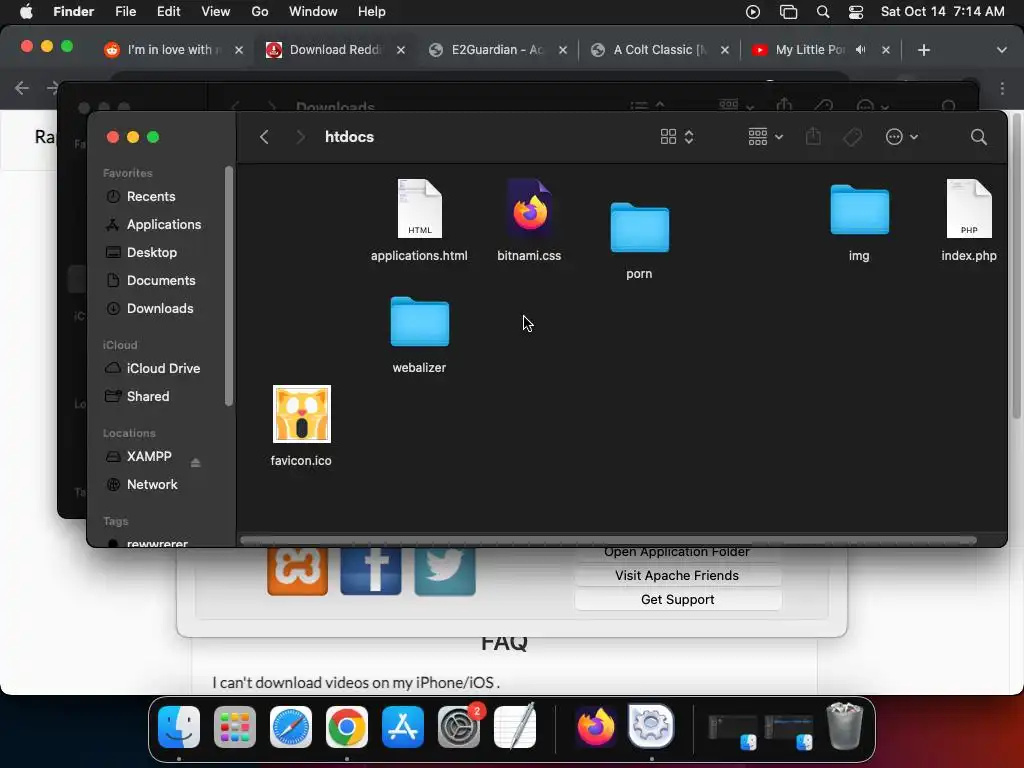Viewport: 1024px width, 768px height.
Task: Select the webalizer folder
Action: [x=419, y=321]
